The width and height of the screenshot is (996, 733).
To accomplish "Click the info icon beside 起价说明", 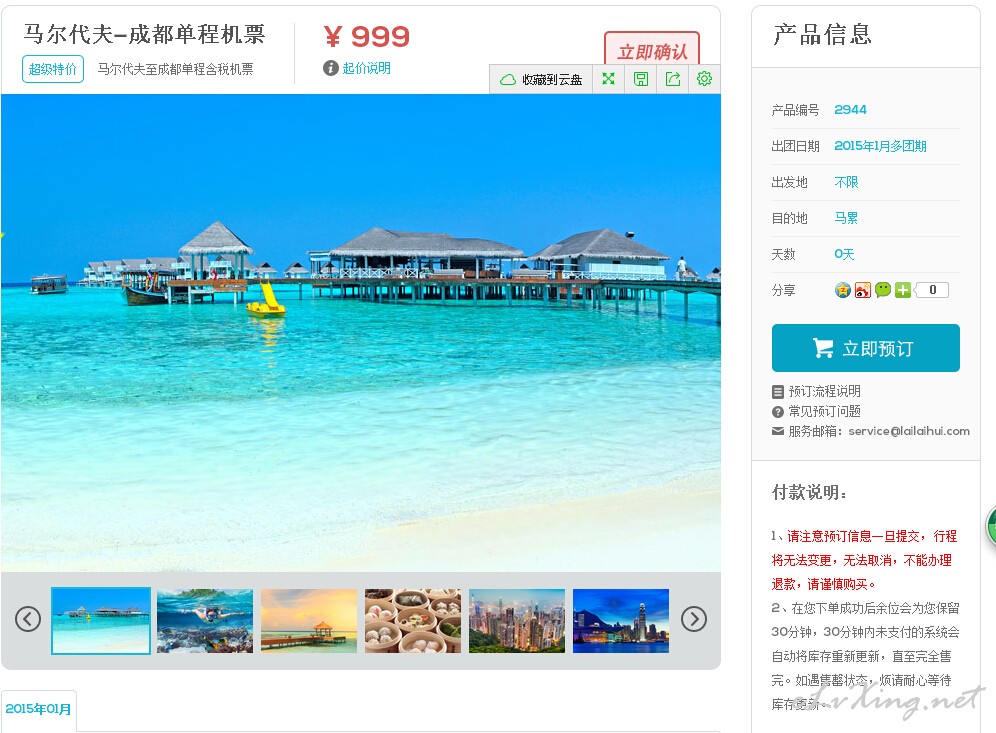I will [330, 68].
